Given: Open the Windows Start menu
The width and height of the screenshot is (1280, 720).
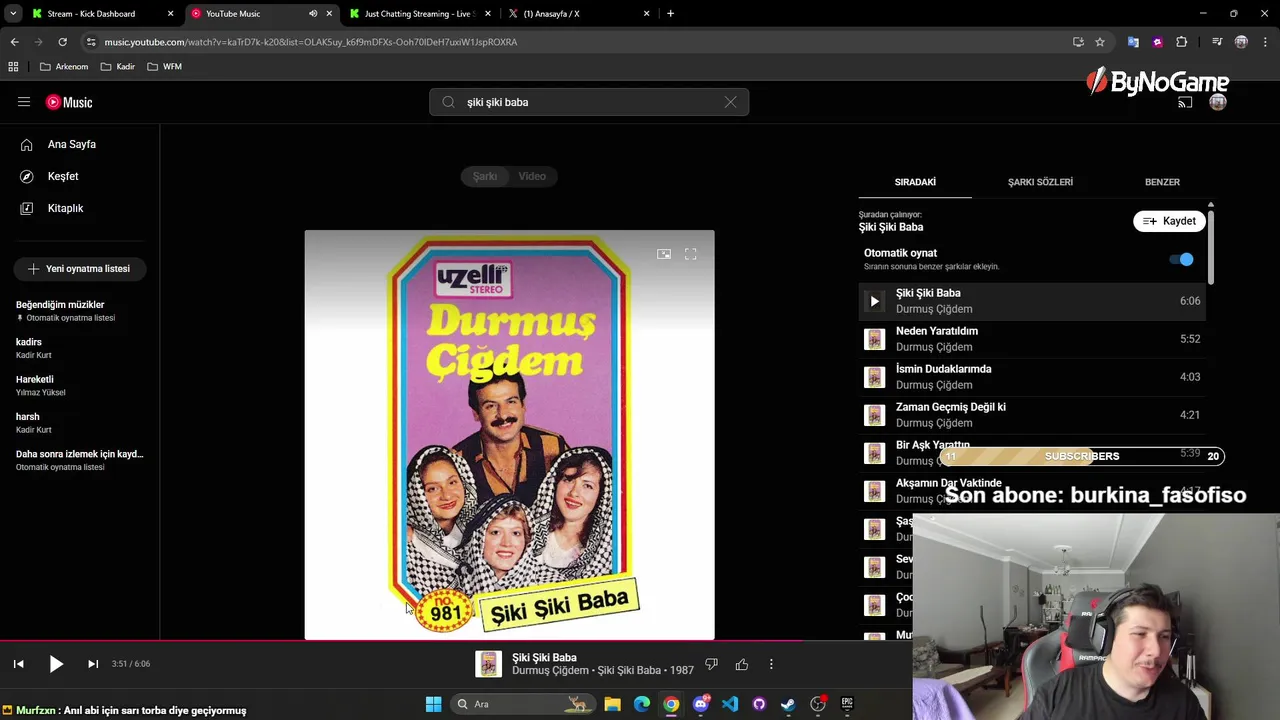Looking at the screenshot, I should tap(433, 704).
